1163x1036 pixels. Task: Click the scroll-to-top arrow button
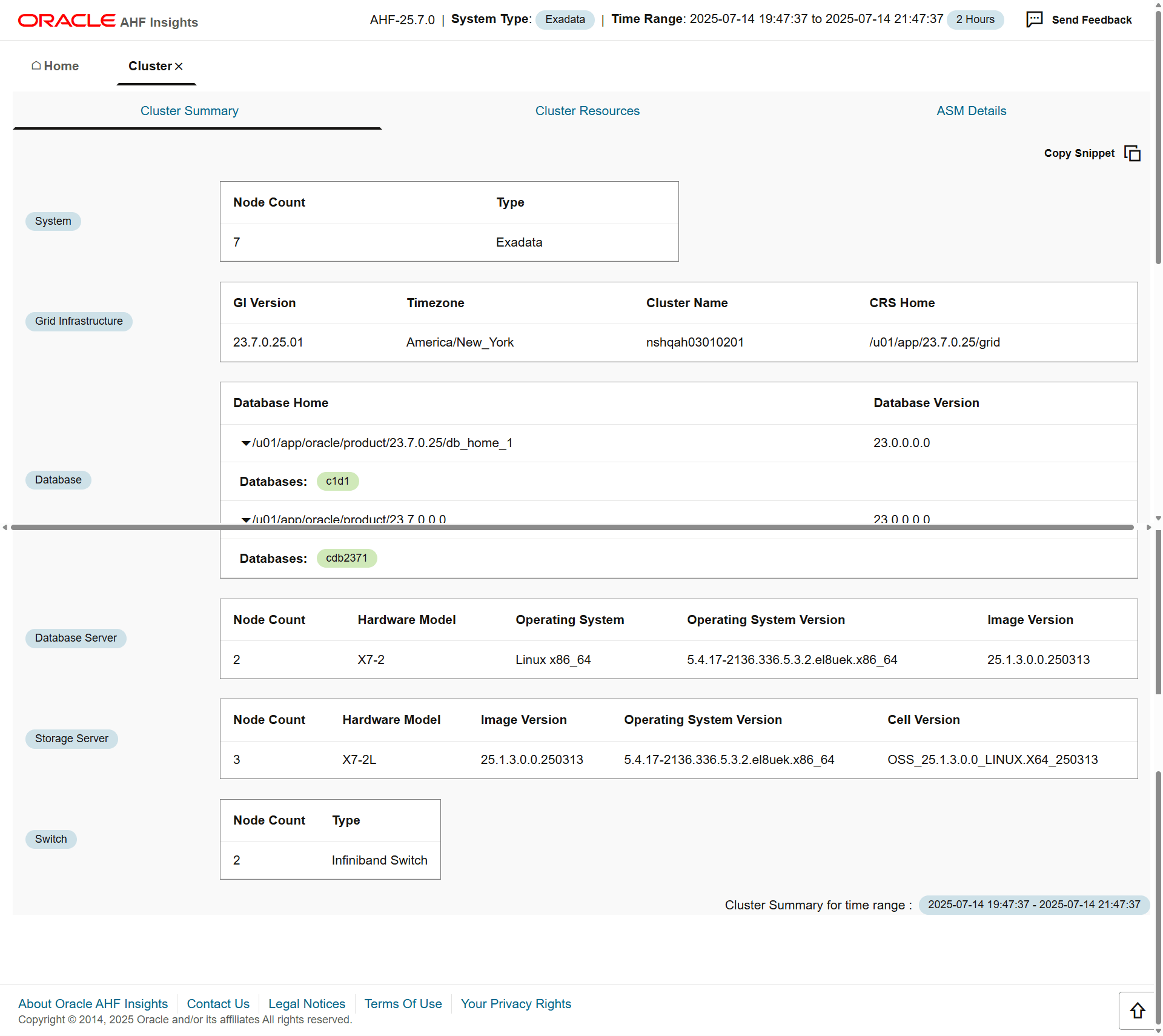[1137, 1011]
